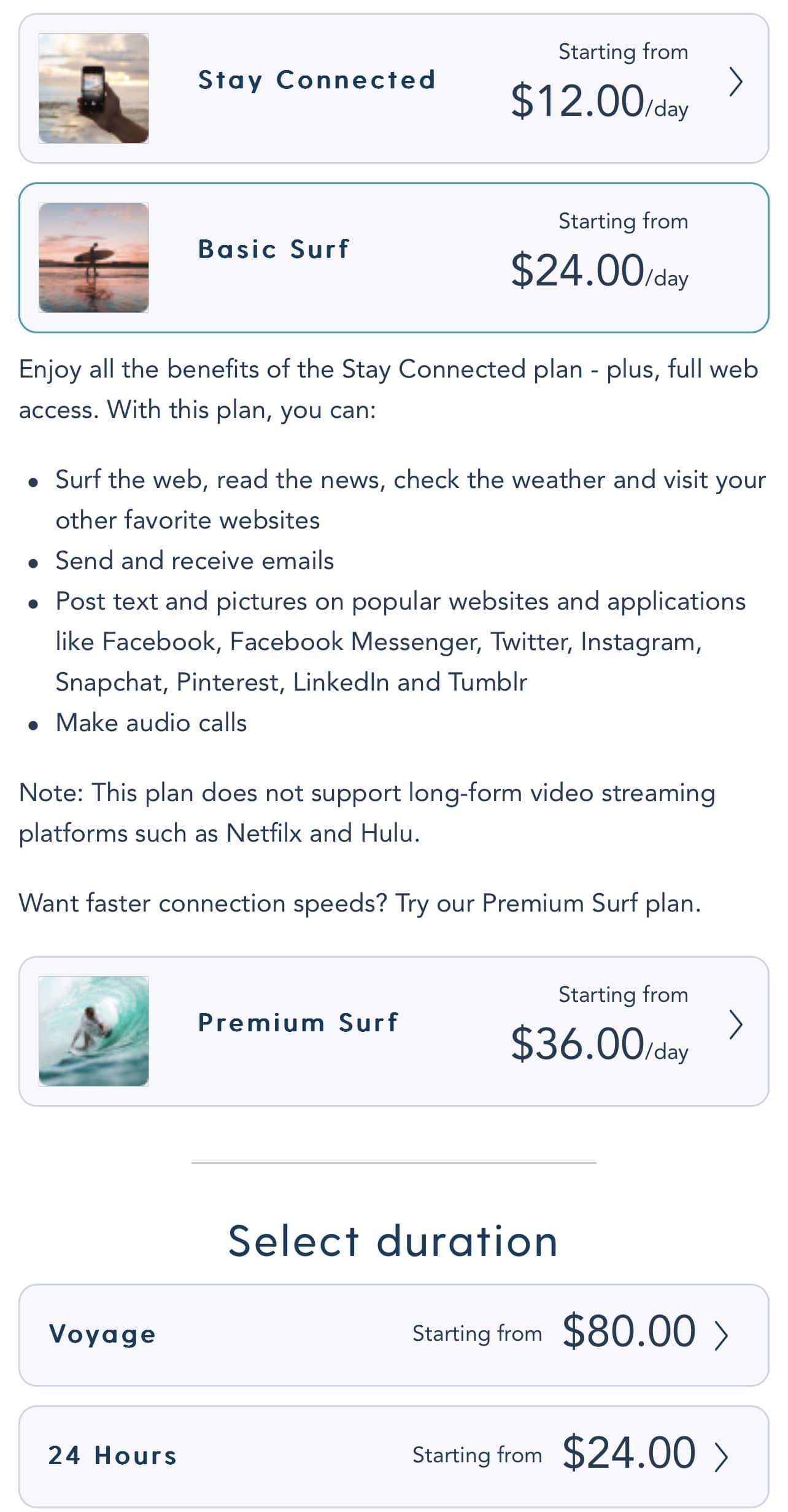Click the $24.00/day Basic Surf price
This screenshot has width=788, height=1512.
click(599, 271)
